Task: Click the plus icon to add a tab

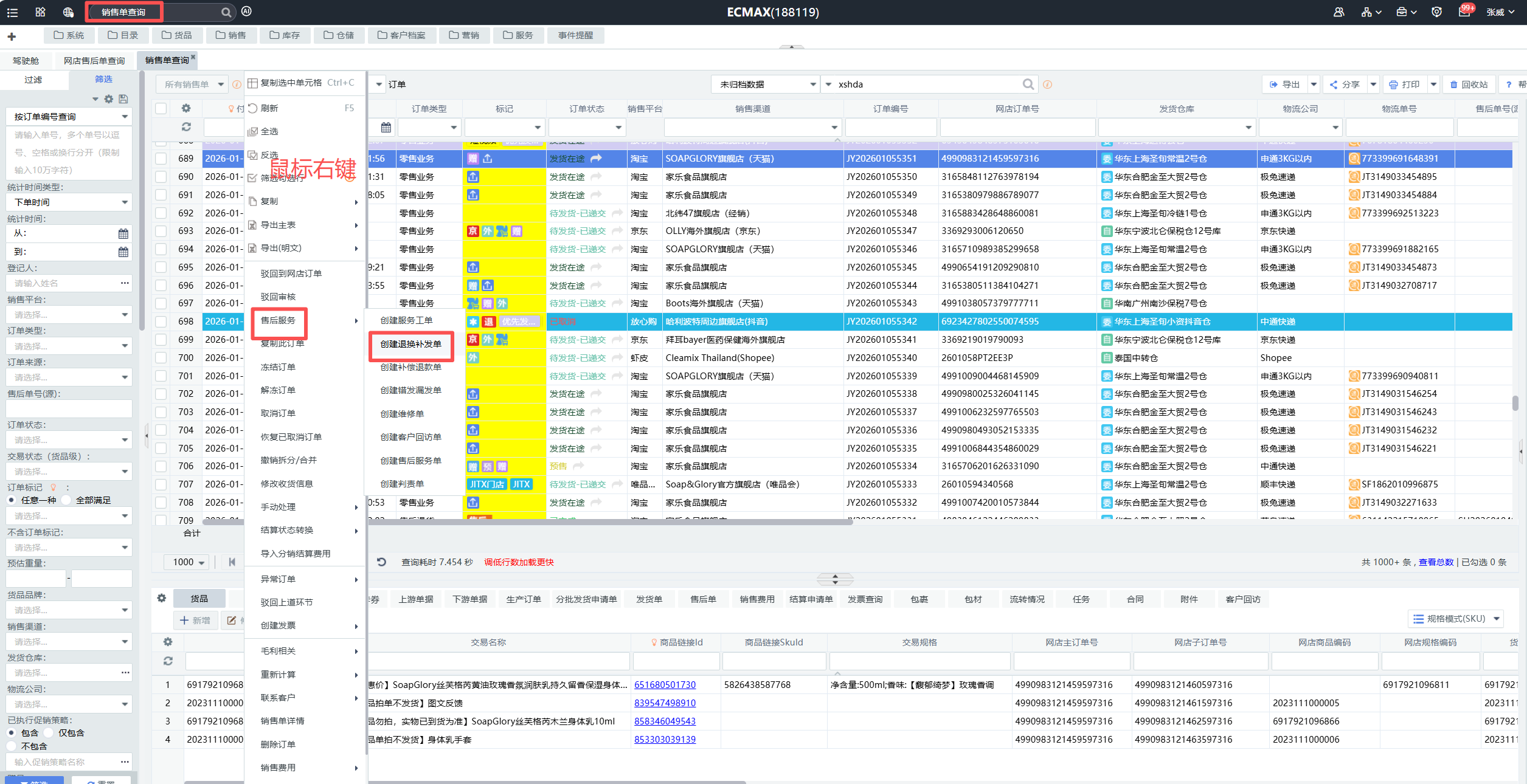Action: 12,36
